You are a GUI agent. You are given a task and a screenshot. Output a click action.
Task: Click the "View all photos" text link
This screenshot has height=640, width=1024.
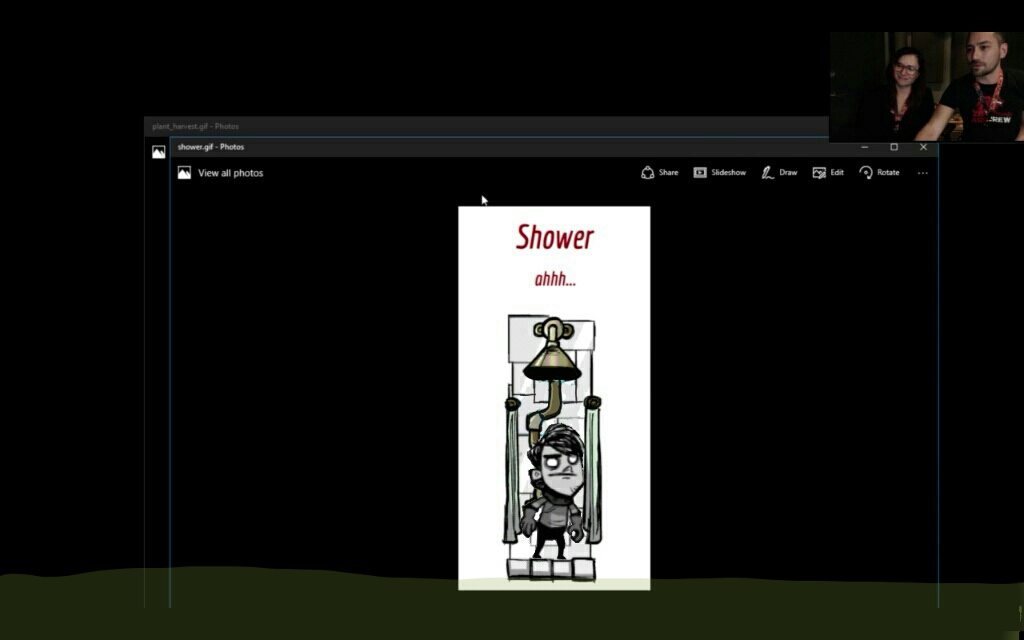tap(231, 173)
